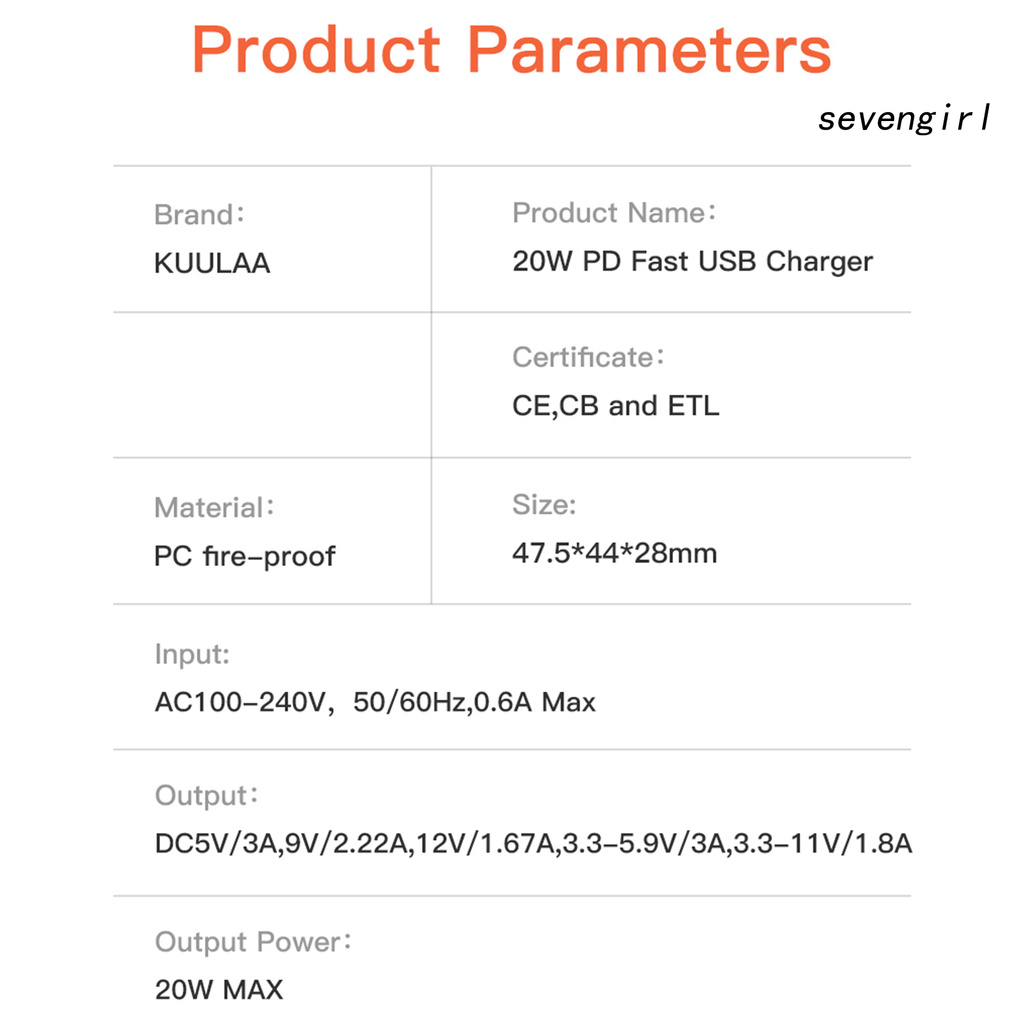Viewport: 1024px width, 1024px height.
Task: Click the PC fire-proof value
Action: pyautogui.click(x=244, y=556)
